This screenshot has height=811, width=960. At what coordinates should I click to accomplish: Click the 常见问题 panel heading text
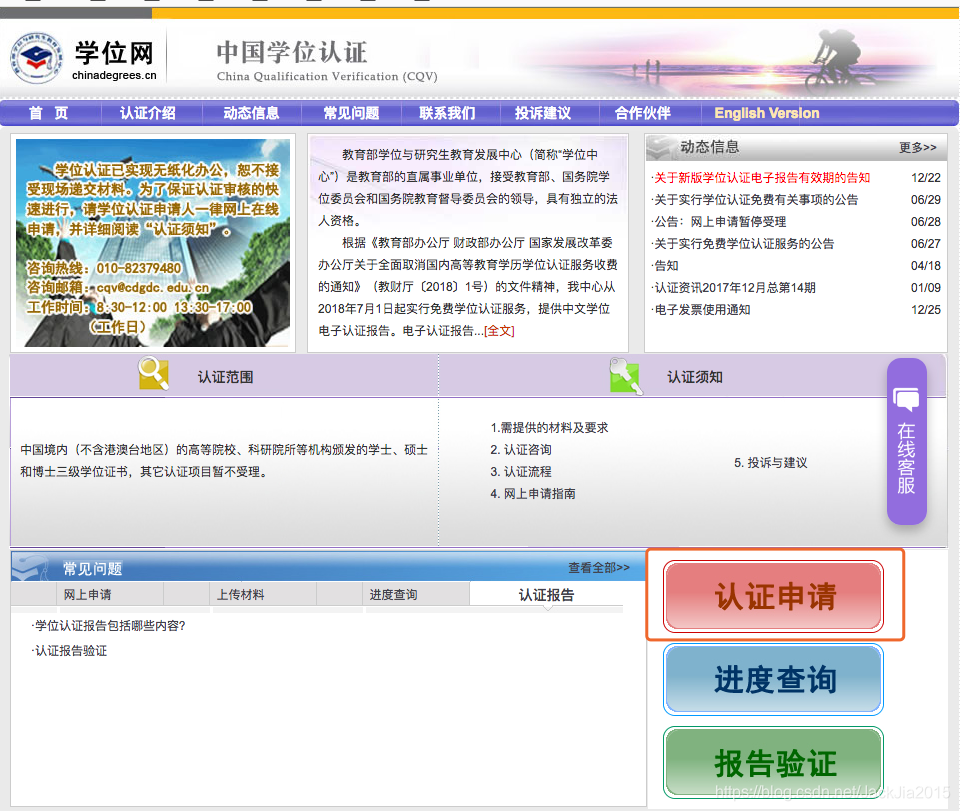point(92,569)
